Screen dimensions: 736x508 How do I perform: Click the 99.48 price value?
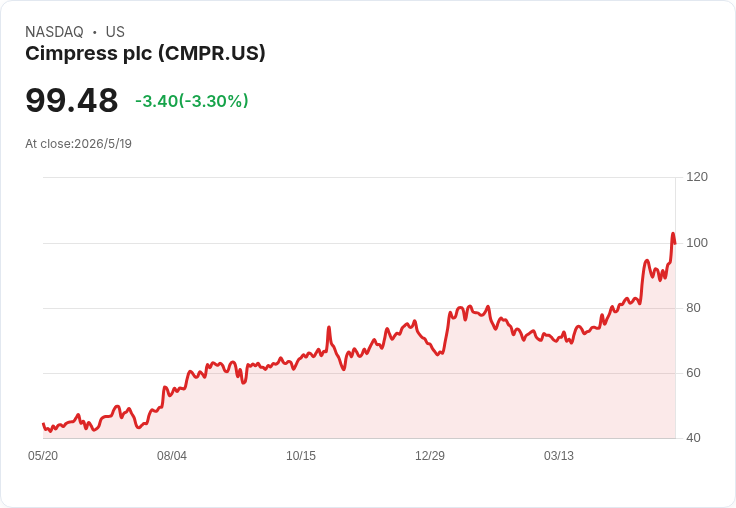71,100
